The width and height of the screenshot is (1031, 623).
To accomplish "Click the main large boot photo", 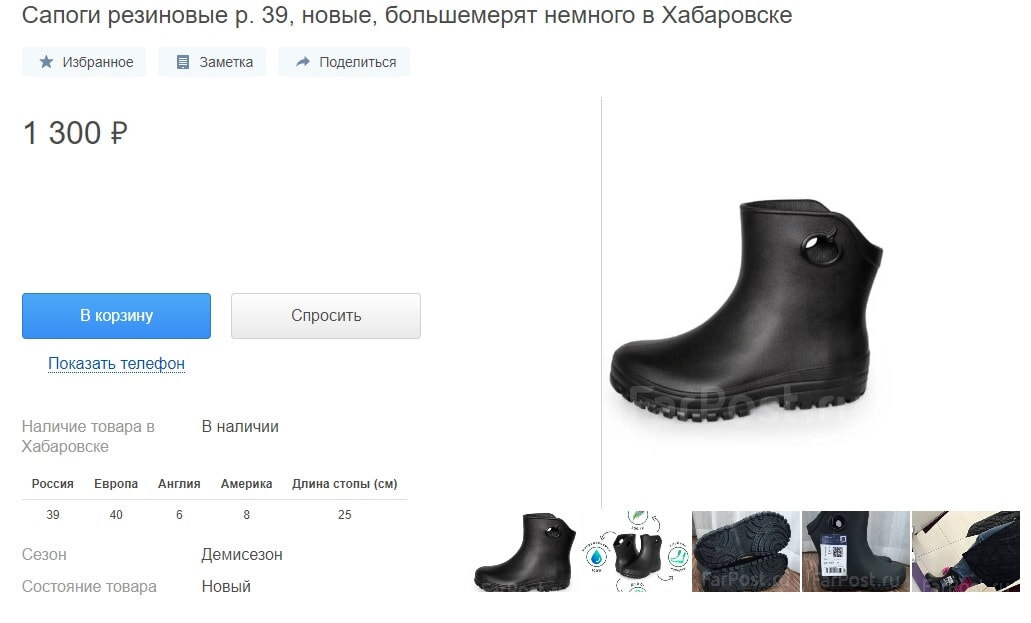I will tap(746, 311).
